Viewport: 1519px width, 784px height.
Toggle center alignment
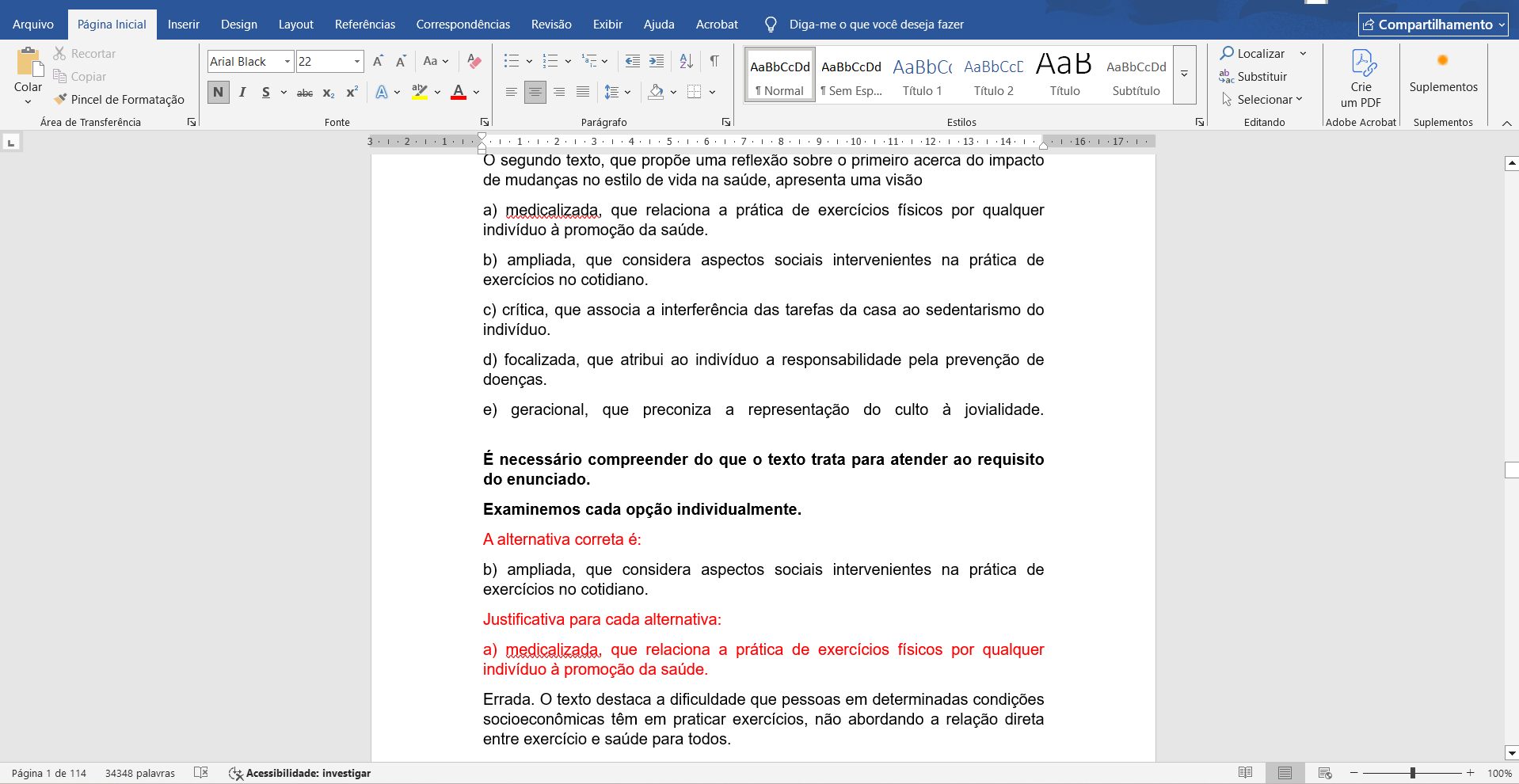click(x=535, y=92)
